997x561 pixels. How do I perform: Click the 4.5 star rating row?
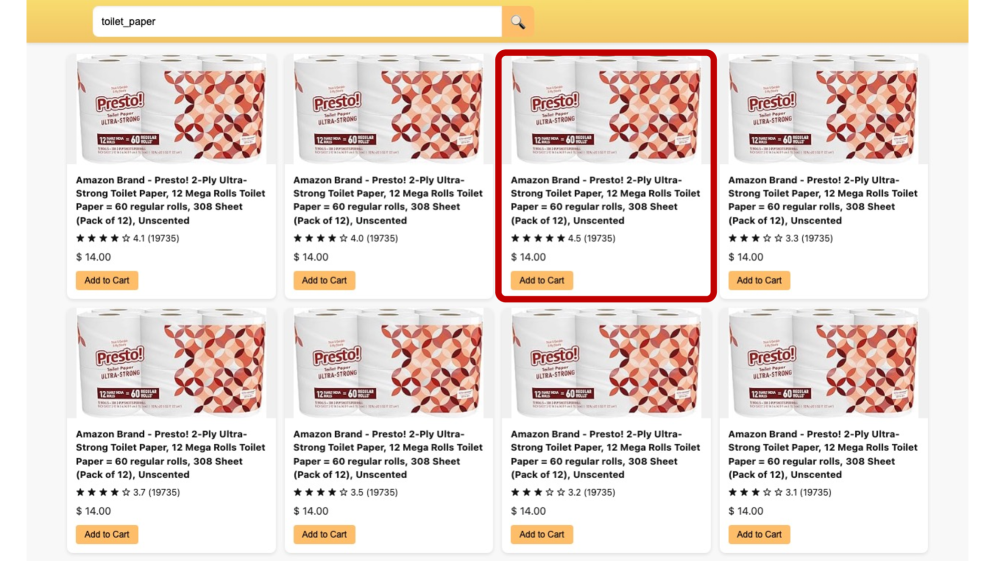[563, 239]
